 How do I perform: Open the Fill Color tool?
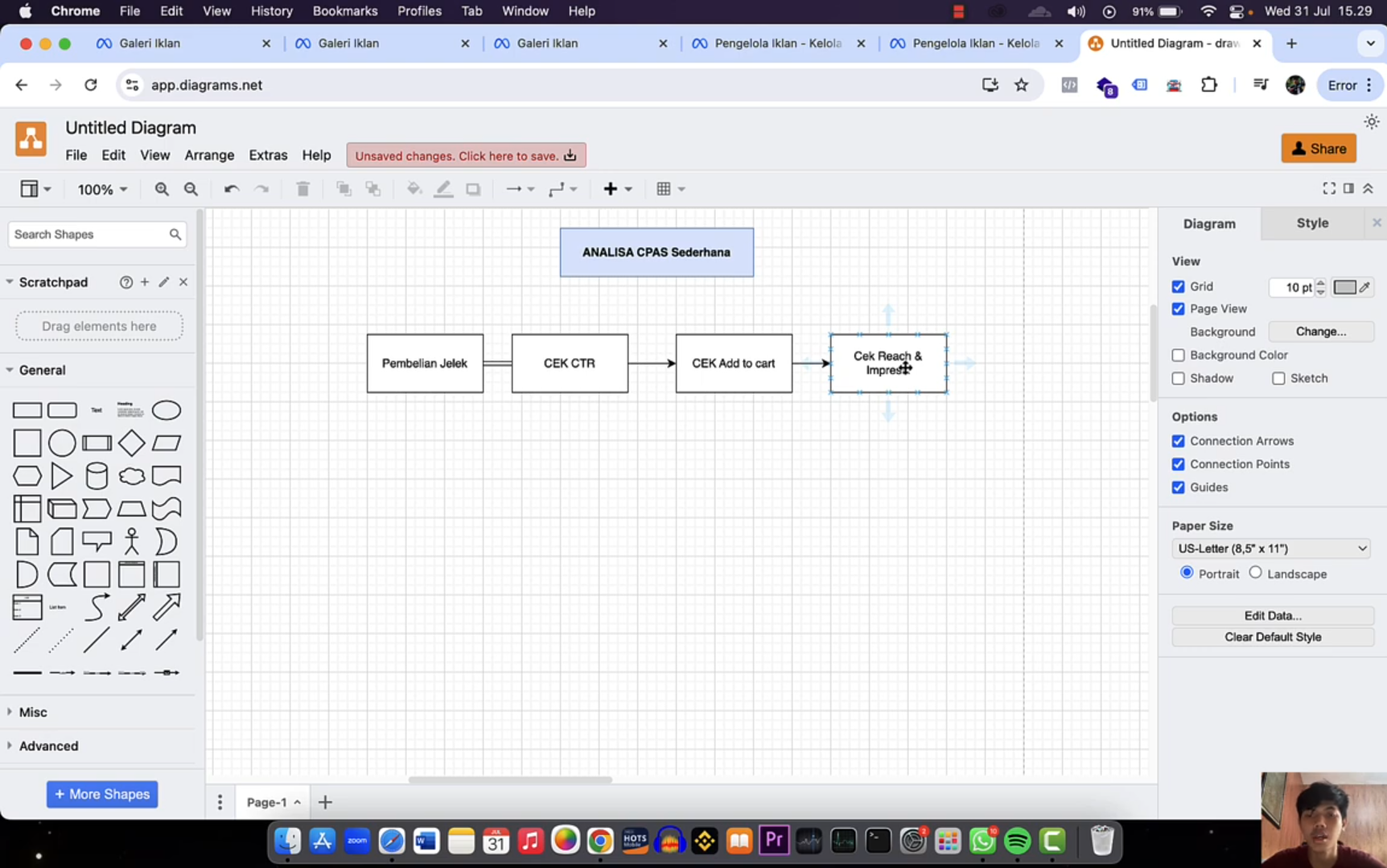coord(414,188)
